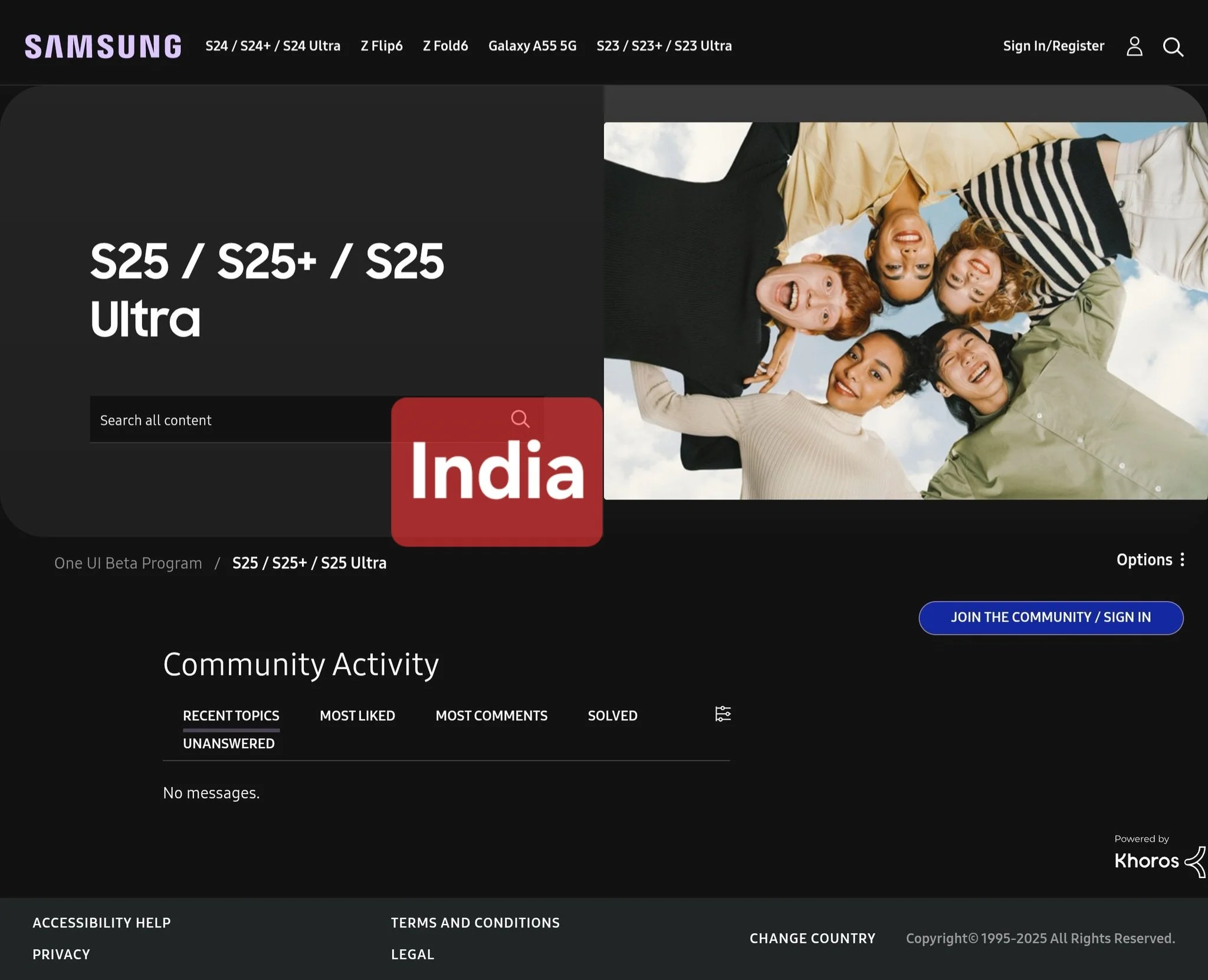Switch to the Most Comments tab
The width and height of the screenshot is (1208, 980).
(x=491, y=716)
